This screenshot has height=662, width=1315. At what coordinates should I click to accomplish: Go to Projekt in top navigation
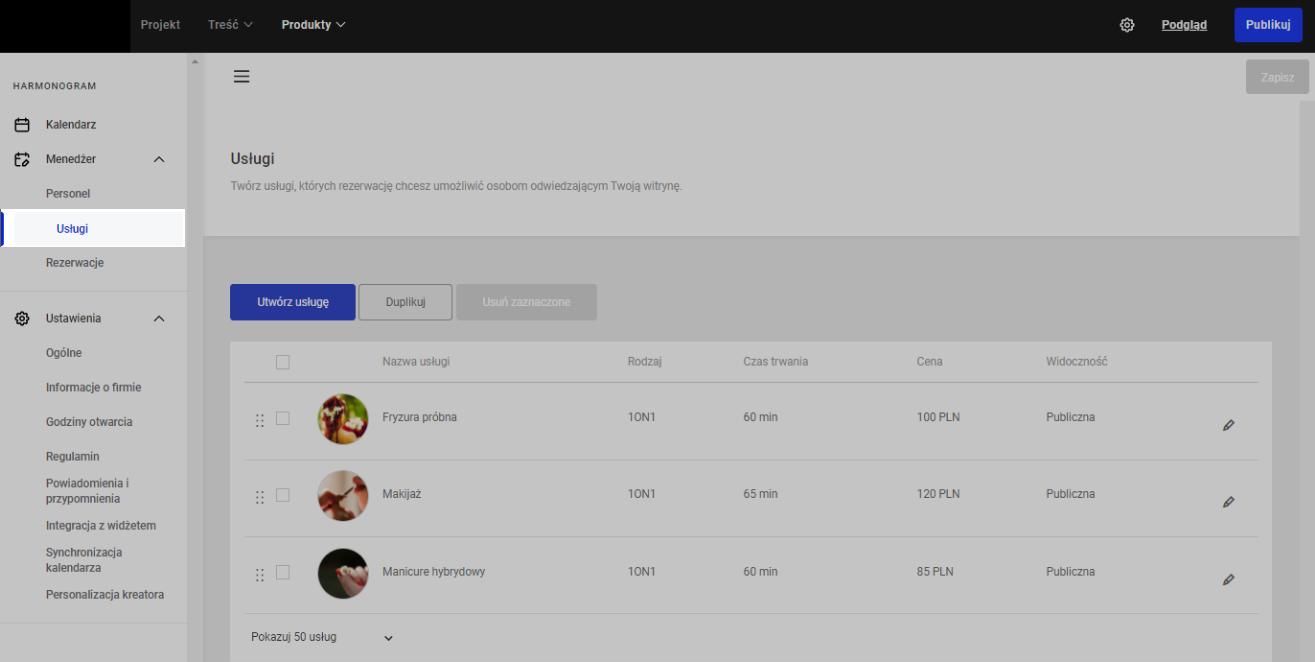[x=161, y=25]
